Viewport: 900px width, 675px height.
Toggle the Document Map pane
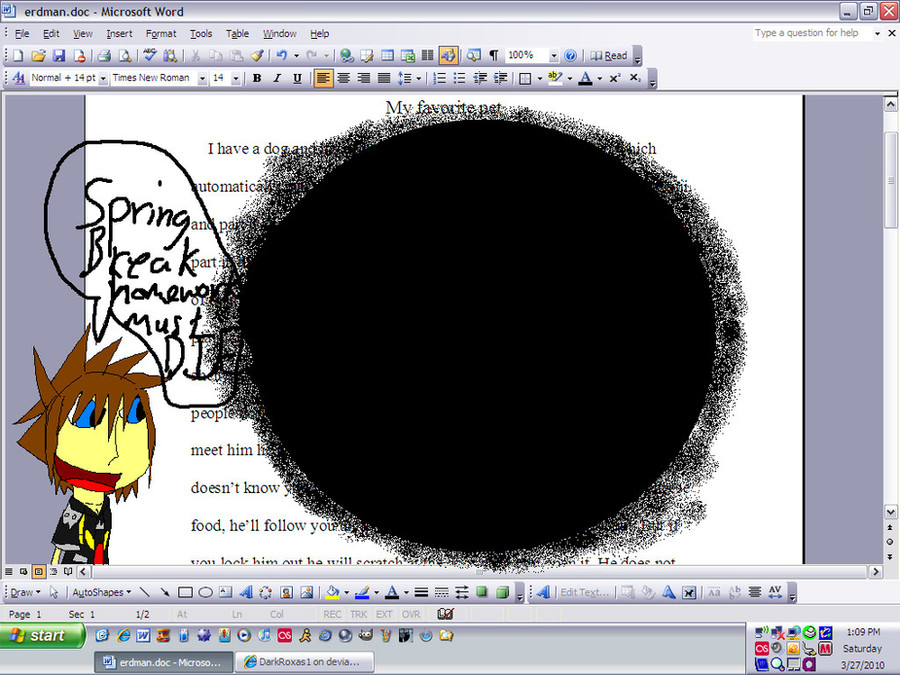pos(474,56)
